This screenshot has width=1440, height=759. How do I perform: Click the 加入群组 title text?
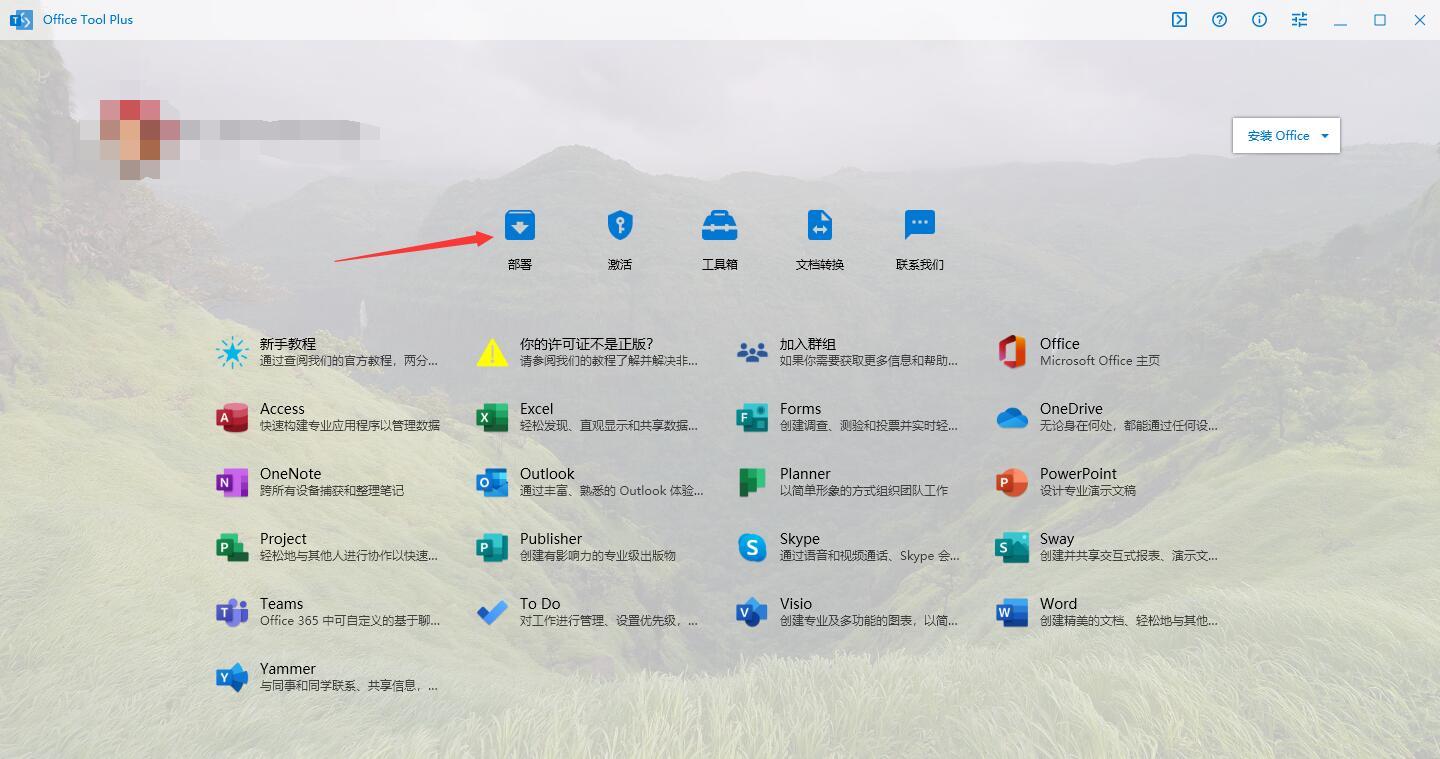point(808,344)
